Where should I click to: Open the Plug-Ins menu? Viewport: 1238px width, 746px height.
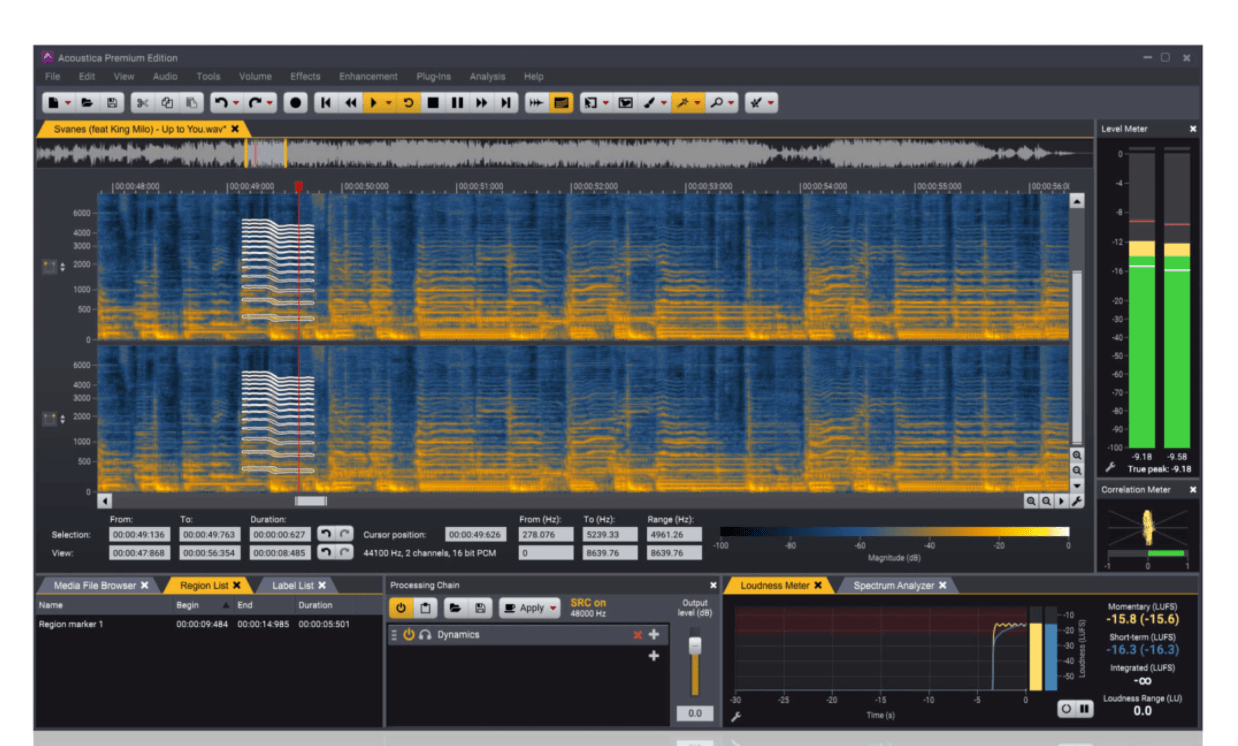(433, 76)
